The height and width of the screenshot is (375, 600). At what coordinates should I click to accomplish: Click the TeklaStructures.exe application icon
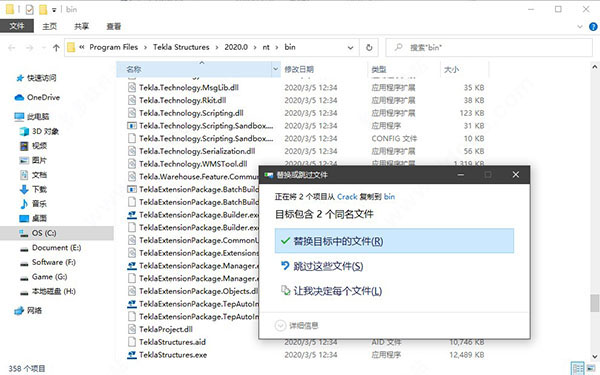132,355
